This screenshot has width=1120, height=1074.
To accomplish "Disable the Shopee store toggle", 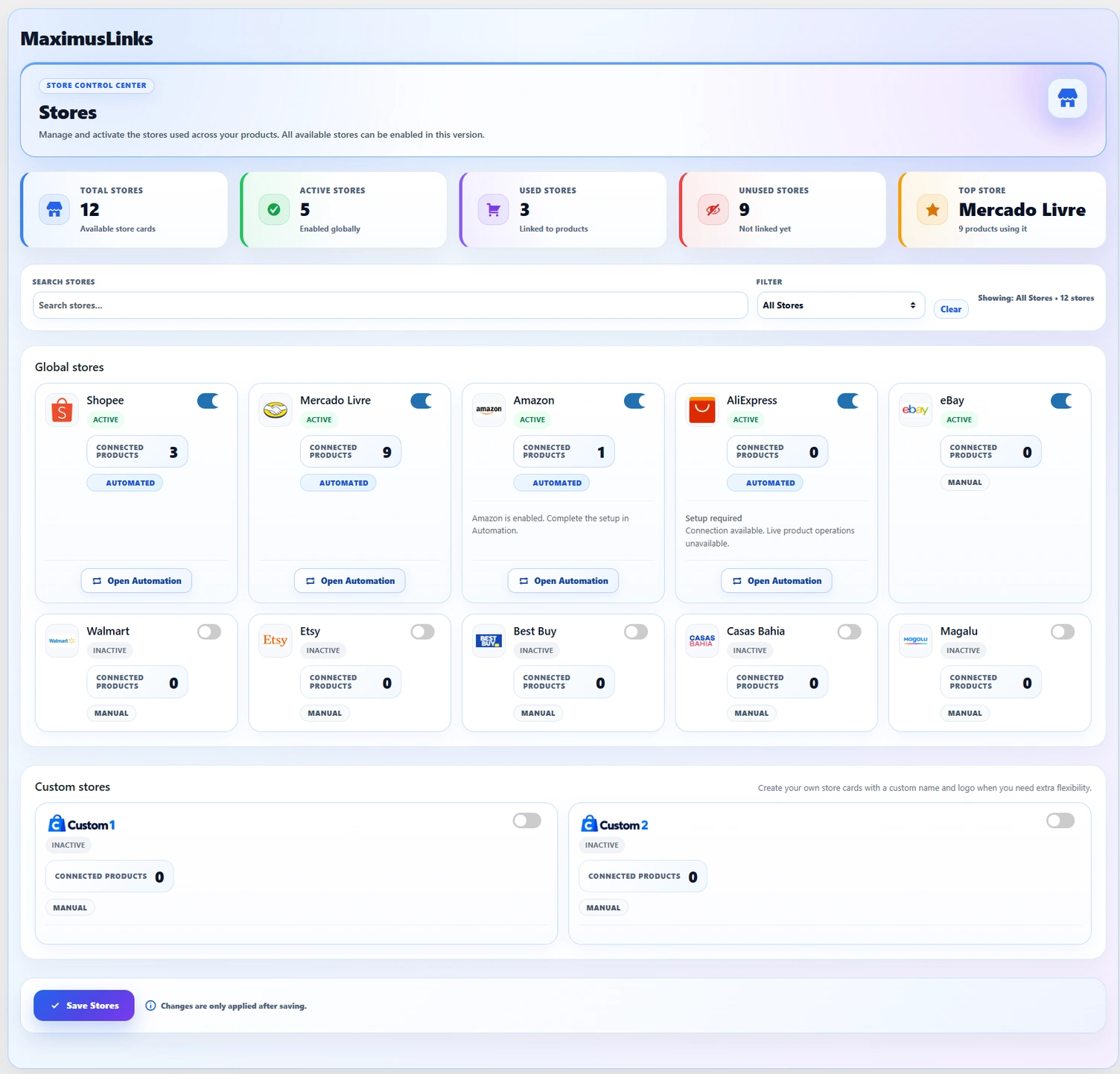I will tap(209, 401).
